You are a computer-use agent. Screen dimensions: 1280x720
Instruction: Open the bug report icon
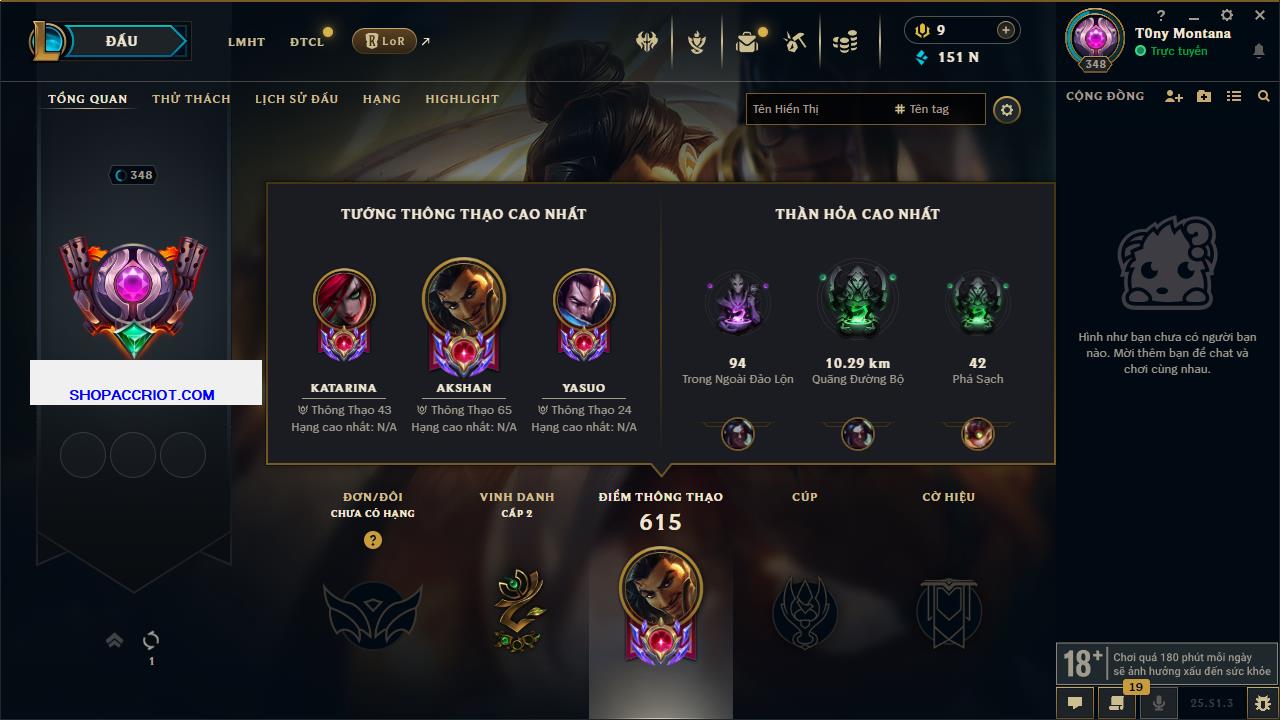coord(1263,703)
